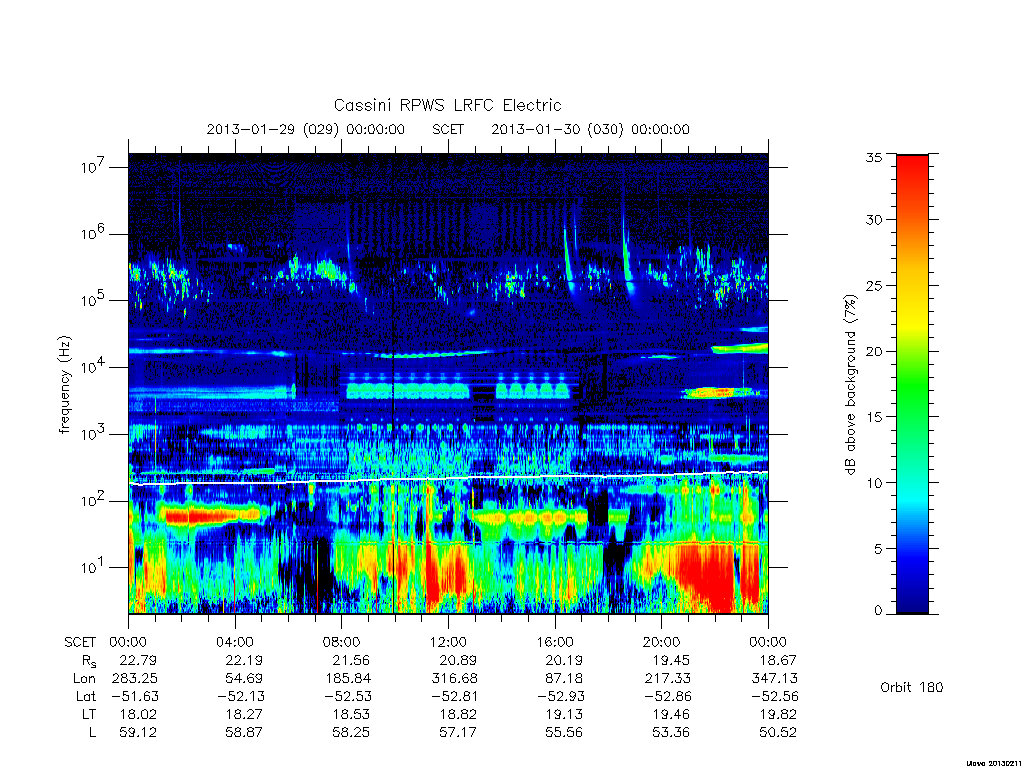The image size is (1024, 768).
Task: Click the Lat value '-52.56'
Action: (x=775, y=696)
